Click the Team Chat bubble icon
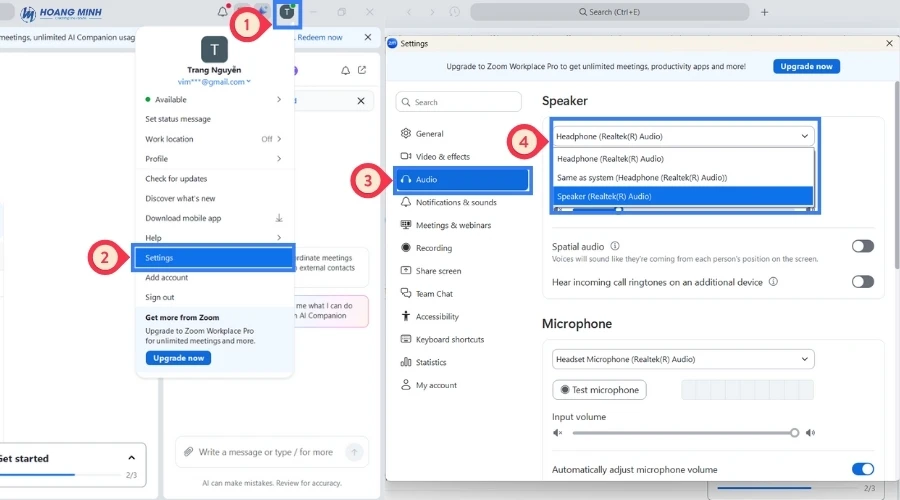The width and height of the screenshot is (900, 500). point(406,293)
